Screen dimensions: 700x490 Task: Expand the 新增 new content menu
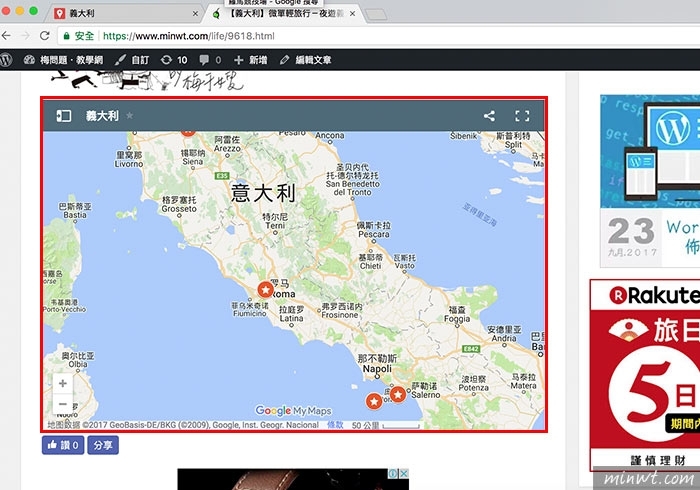[x=250, y=60]
